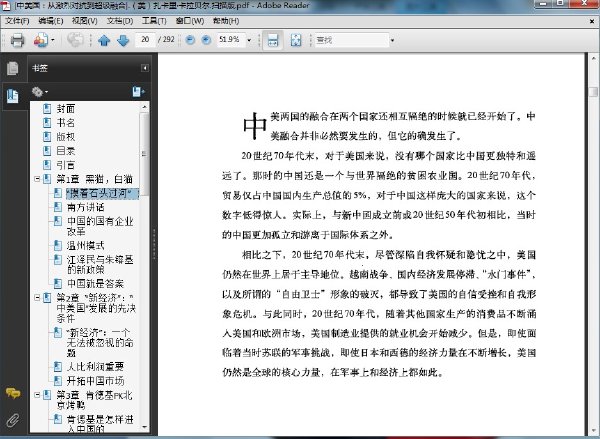The image size is (600, 439).
Task: Toggle single full page view
Action: point(296,40)
